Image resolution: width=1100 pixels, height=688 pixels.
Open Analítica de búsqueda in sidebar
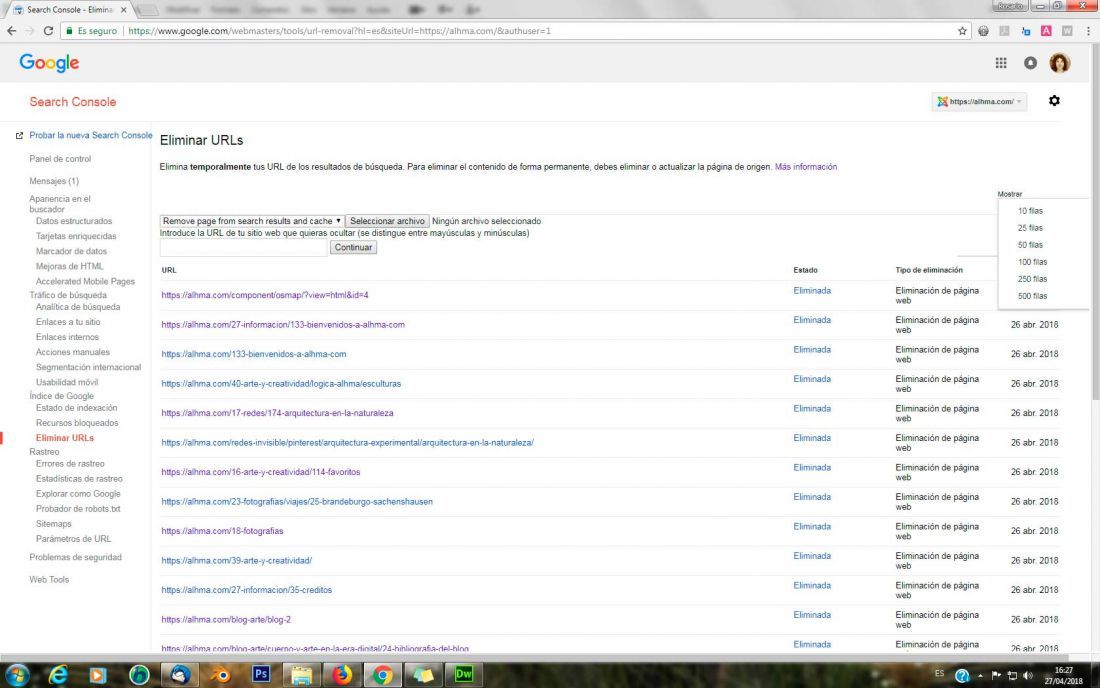click(x=78, y=306)
